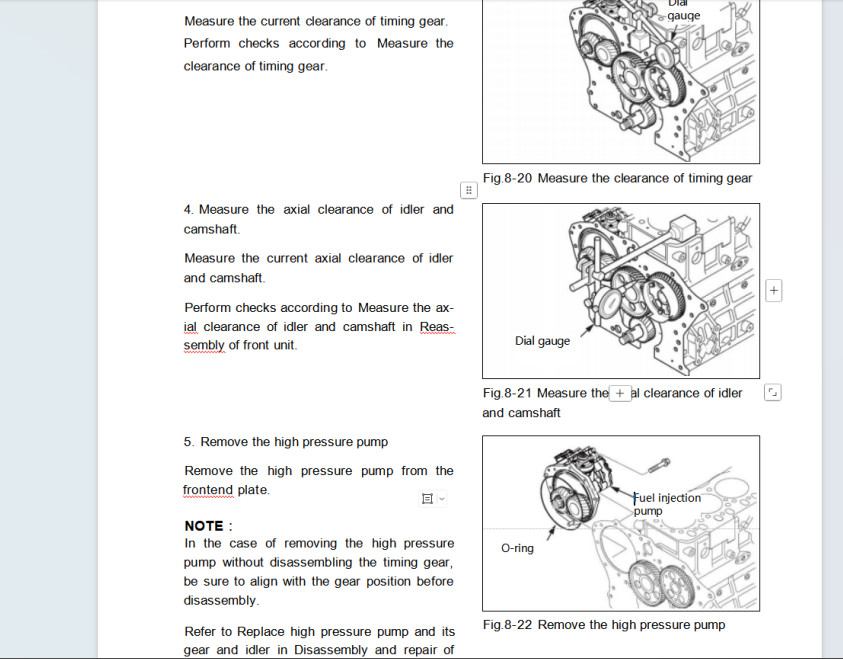
Task: Click line 'be sure to align with the gear position before'
Action: click(318, 581)
